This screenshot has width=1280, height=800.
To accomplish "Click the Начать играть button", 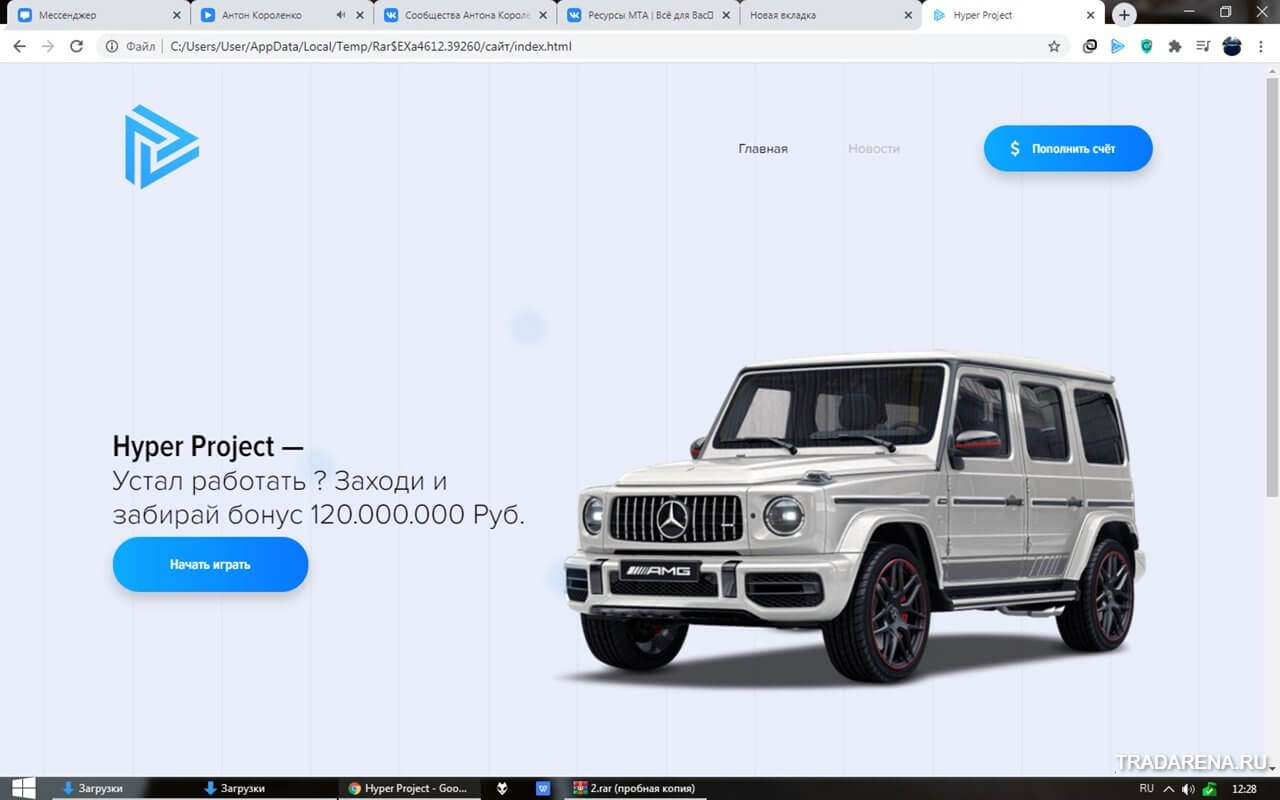I will point(210,564).
